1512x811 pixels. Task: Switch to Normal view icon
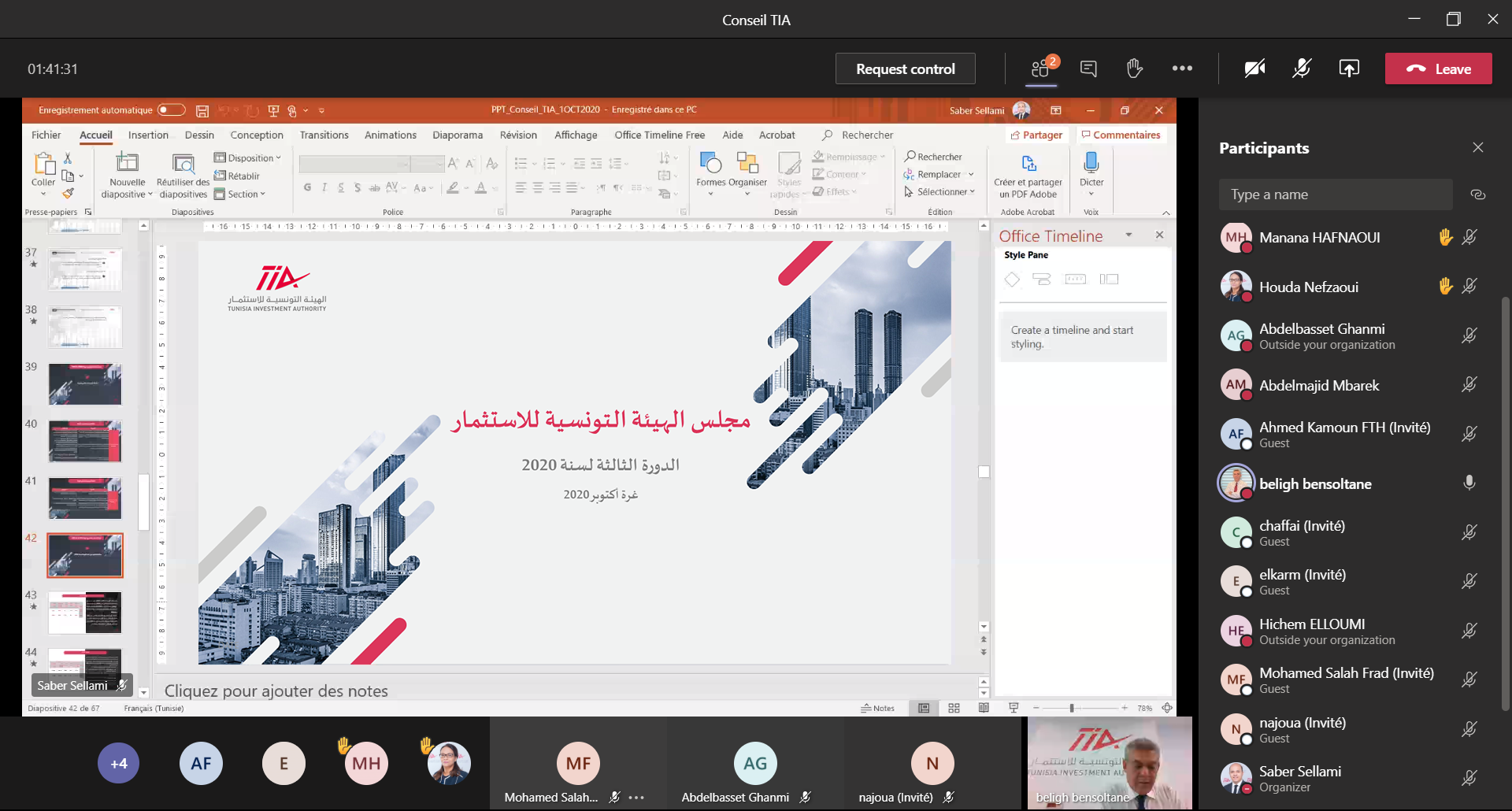coord(924,708)
